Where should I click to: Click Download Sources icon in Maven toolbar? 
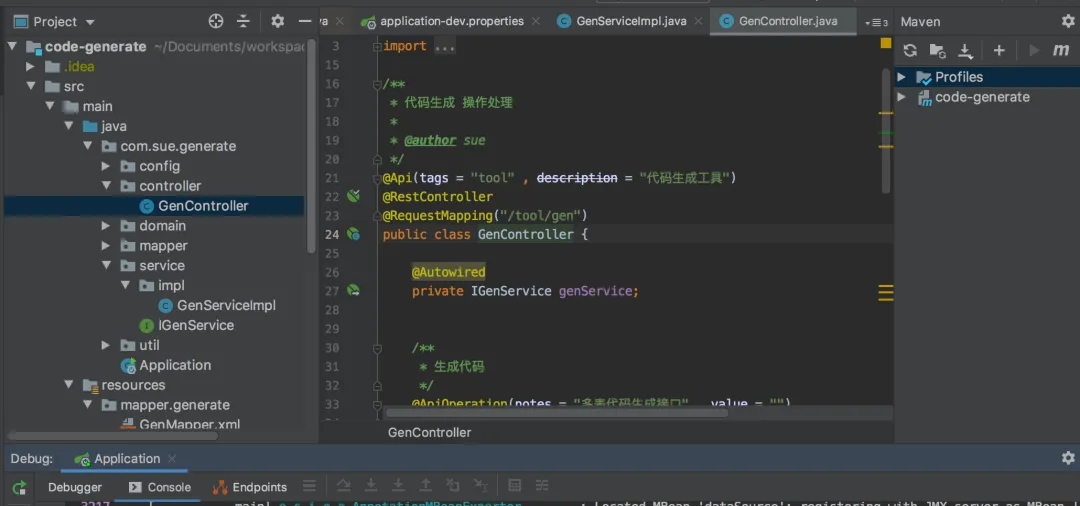[x=965, y=51]
